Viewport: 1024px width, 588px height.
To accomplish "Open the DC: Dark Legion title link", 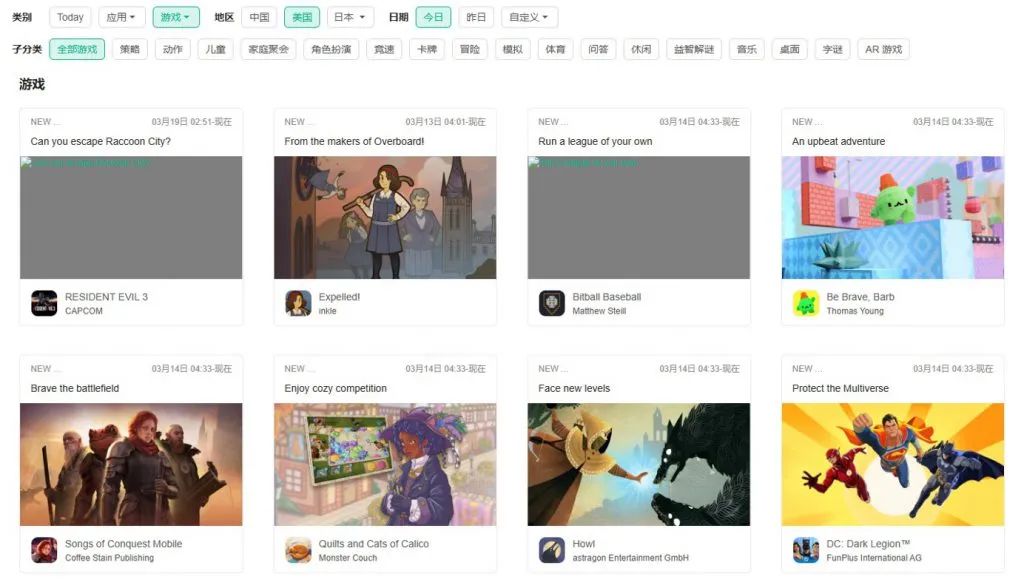I will pyautogui.click(x=868, y=544).
